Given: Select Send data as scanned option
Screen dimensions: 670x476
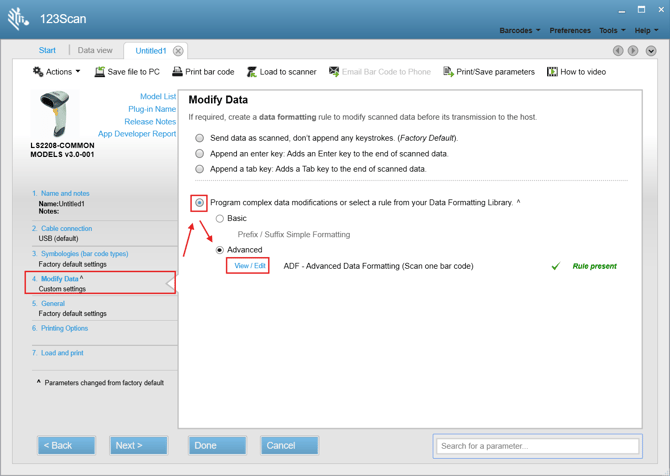Looking at the screenshot, I should [x=200, y=138].
